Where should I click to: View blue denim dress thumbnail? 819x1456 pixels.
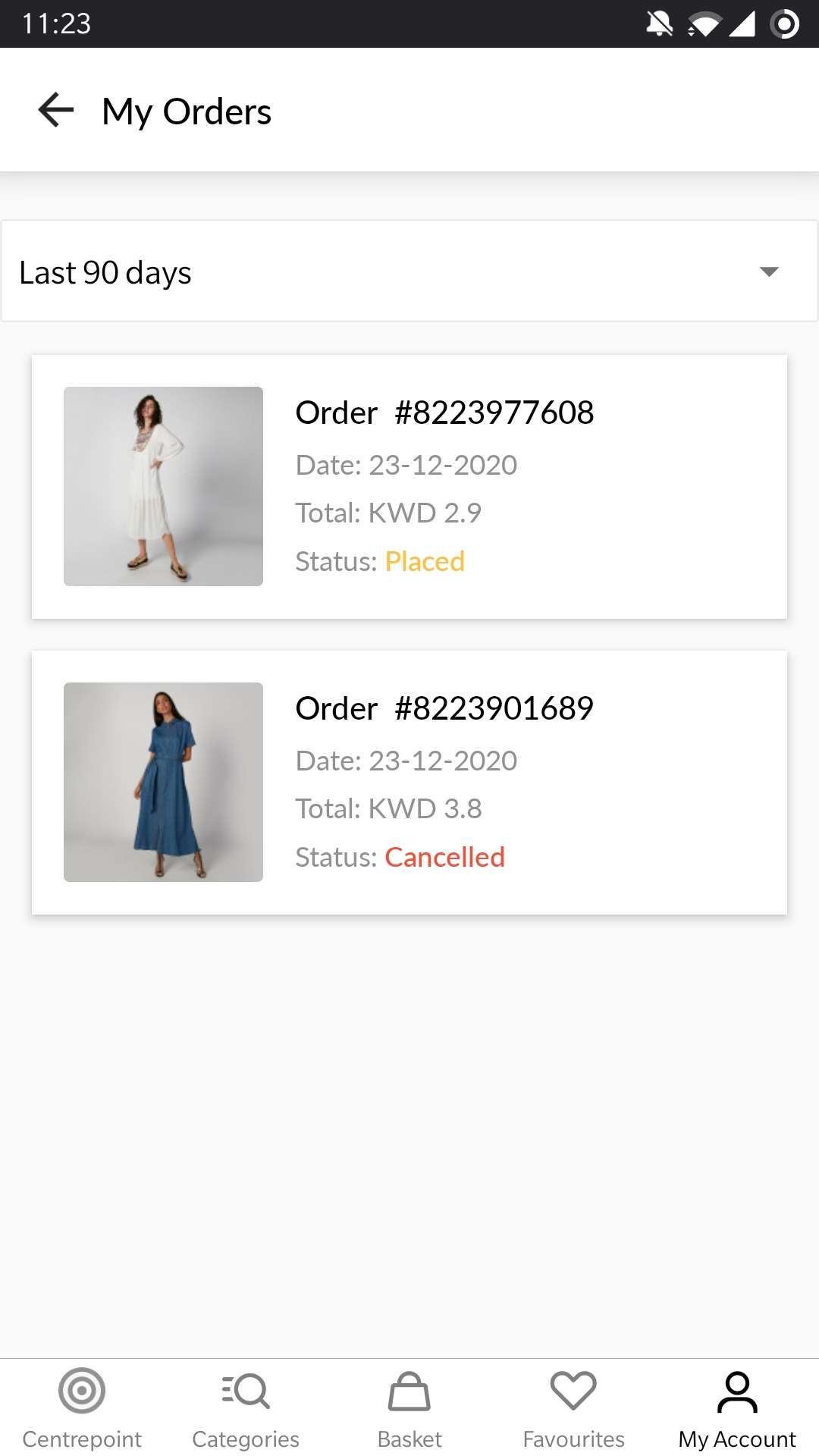click(163, 782)
